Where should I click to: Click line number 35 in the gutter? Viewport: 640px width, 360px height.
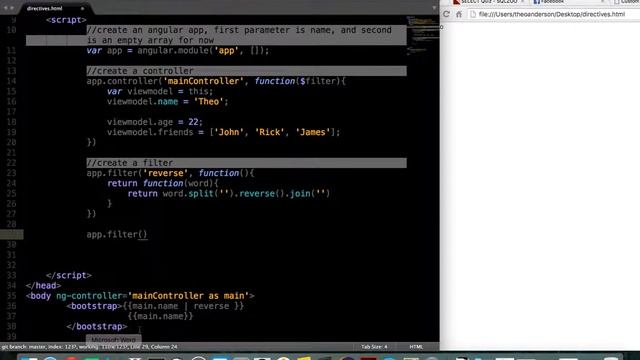coord(11,296)
